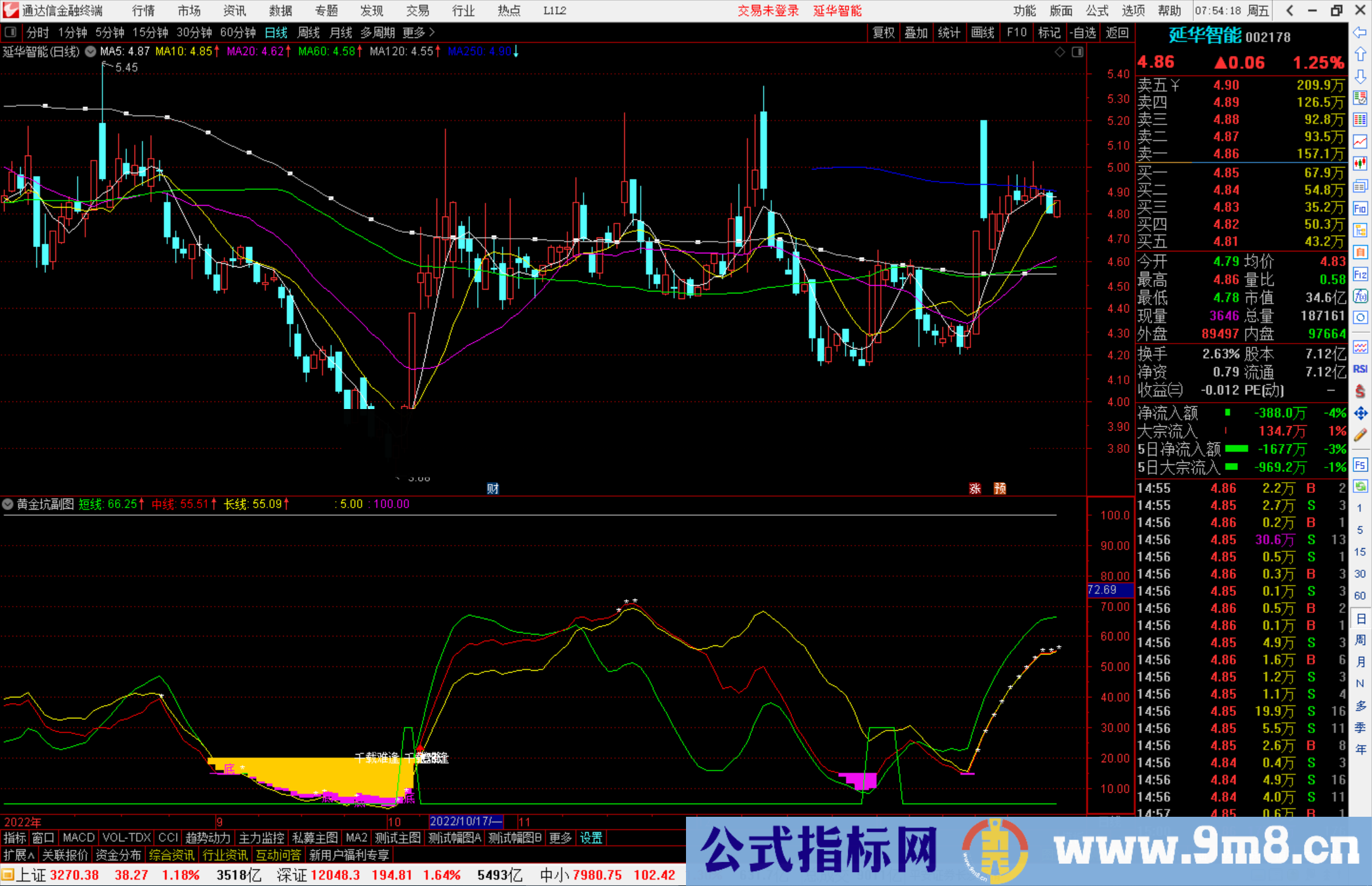Click the F12 trading icon in right sidebar
1372x886 pixels.
click(x=1361, y=274)
